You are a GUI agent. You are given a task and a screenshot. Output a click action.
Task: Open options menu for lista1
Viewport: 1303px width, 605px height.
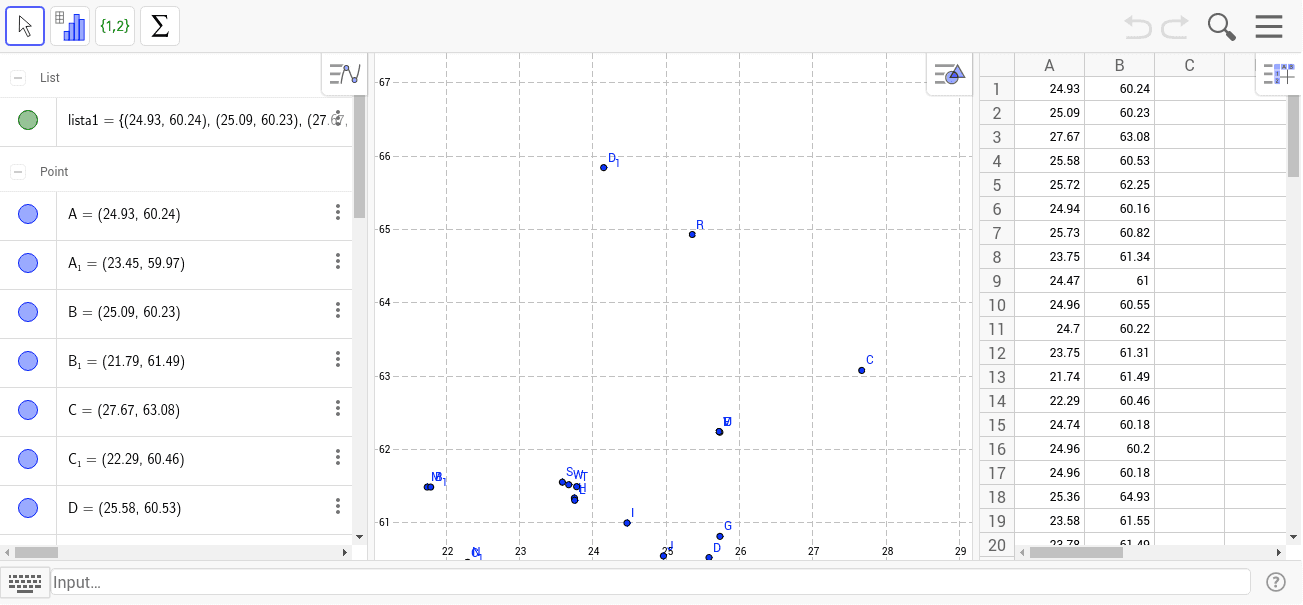click(x=338, y=121)
